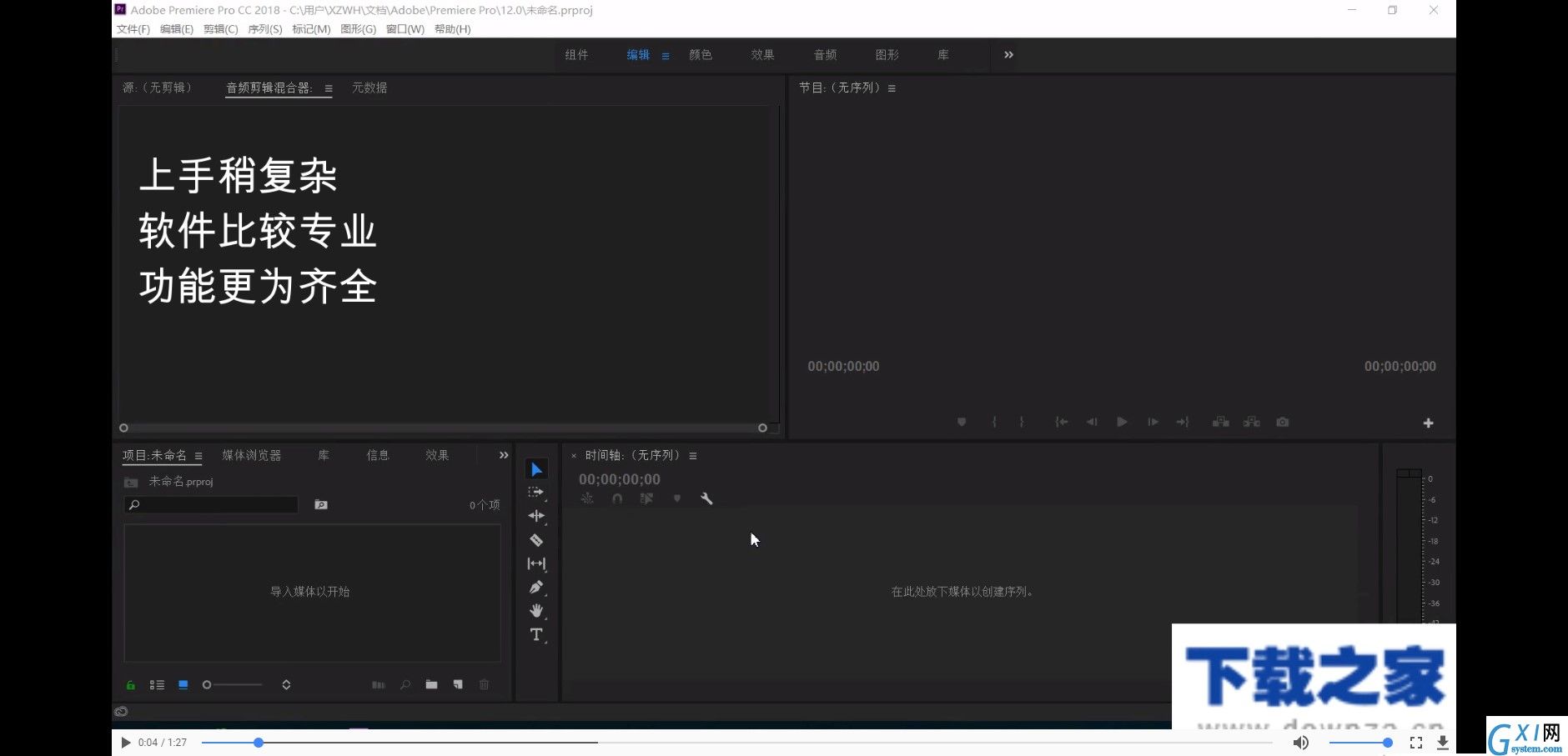Switch to 效果 tab in project panel
The width and height of the screenshot is (1568, 756).
[437, 455]
